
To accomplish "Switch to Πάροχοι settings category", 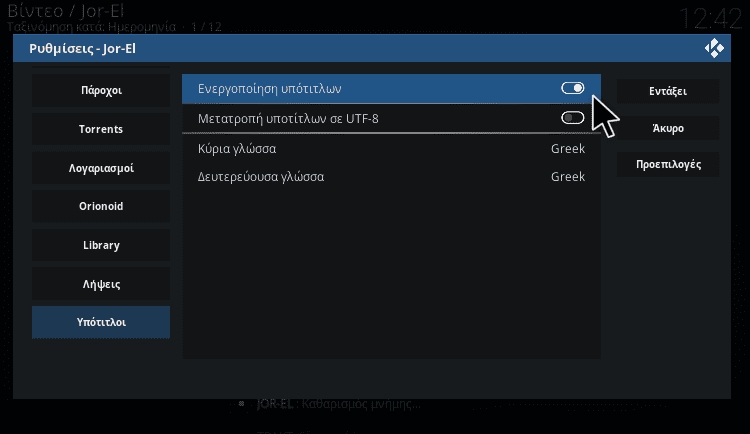I will pos(101,90).
